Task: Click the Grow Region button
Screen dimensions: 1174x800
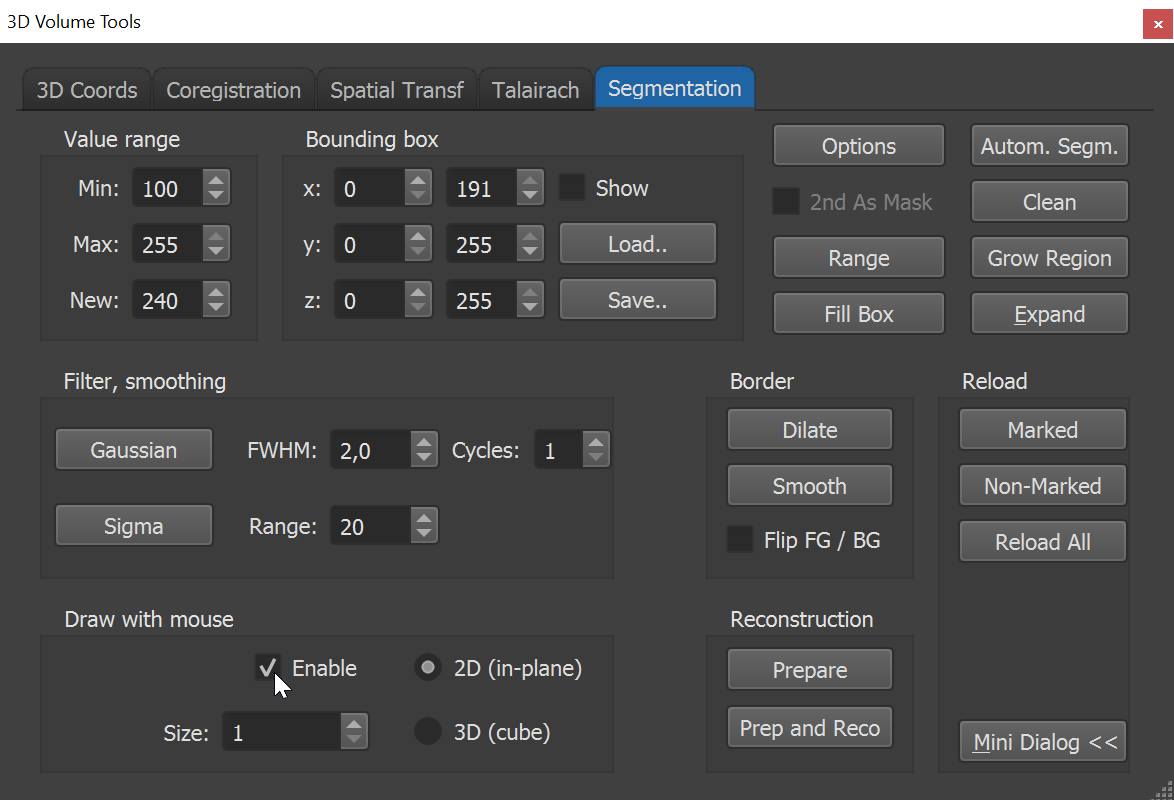Action: (1049, 258)
